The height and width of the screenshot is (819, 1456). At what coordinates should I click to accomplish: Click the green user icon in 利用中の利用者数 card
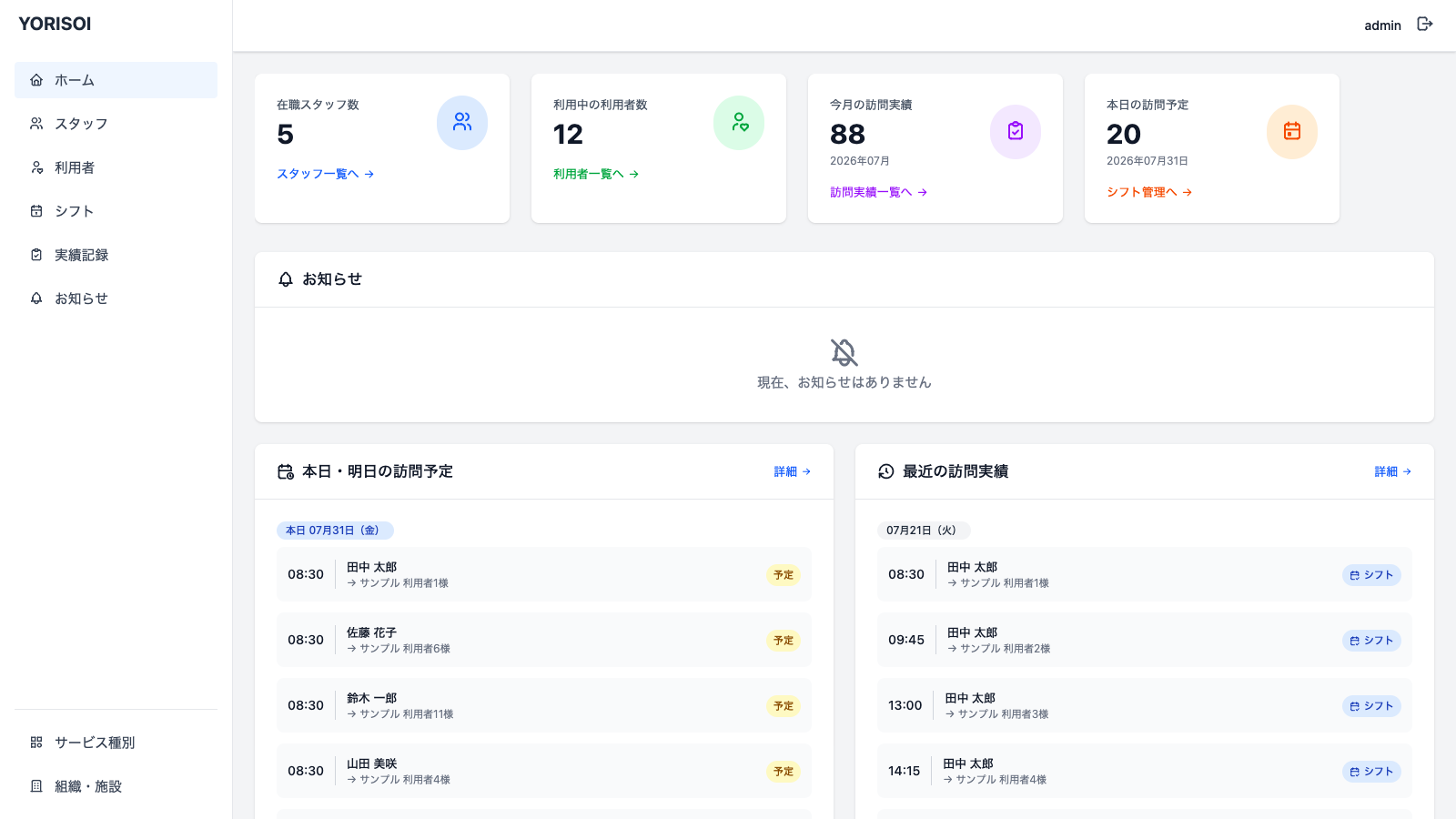coord(739,122)
